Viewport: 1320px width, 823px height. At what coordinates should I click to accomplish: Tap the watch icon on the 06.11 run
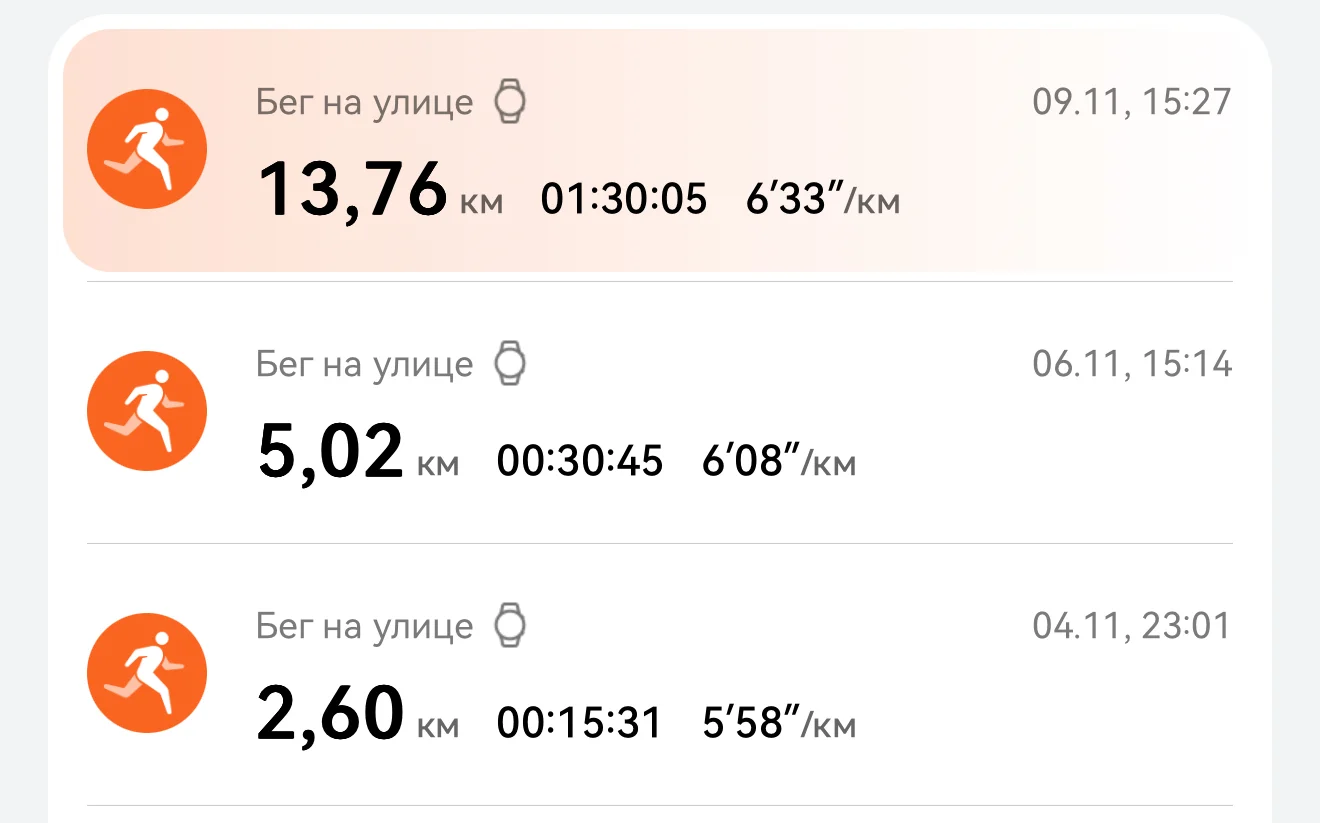click(x=511, y=364)
